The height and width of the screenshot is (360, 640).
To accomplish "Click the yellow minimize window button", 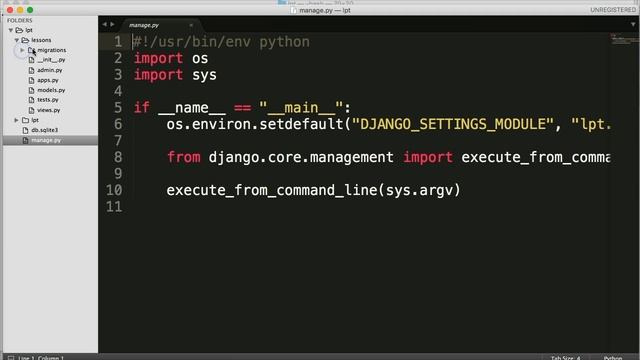I will tap(20, 10).
